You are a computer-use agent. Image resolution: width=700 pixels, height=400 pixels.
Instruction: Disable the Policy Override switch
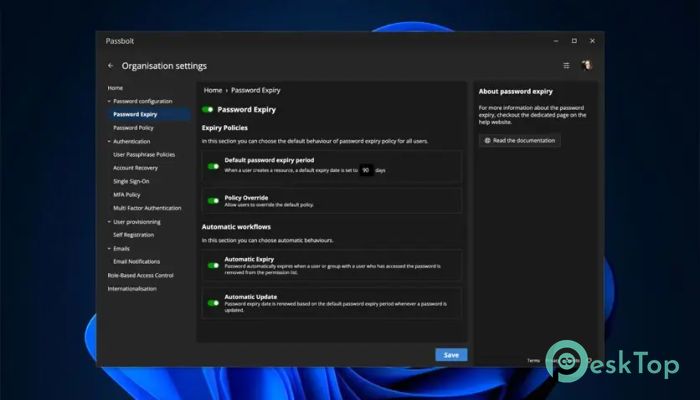[213, 201]
